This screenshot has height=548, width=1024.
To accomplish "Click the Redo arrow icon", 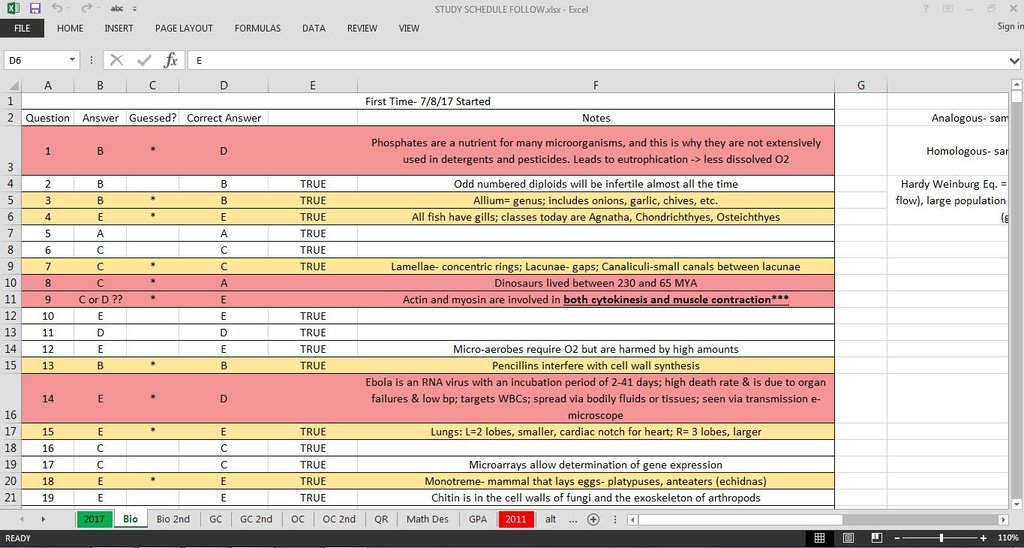I will (x=86, y=8).
